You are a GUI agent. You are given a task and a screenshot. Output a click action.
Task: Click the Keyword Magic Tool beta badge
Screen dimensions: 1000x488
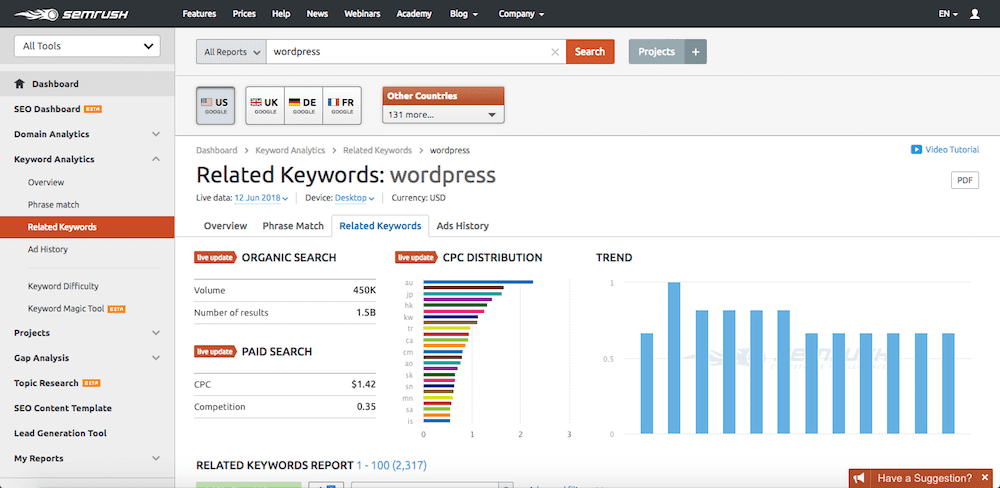(117, 309)
